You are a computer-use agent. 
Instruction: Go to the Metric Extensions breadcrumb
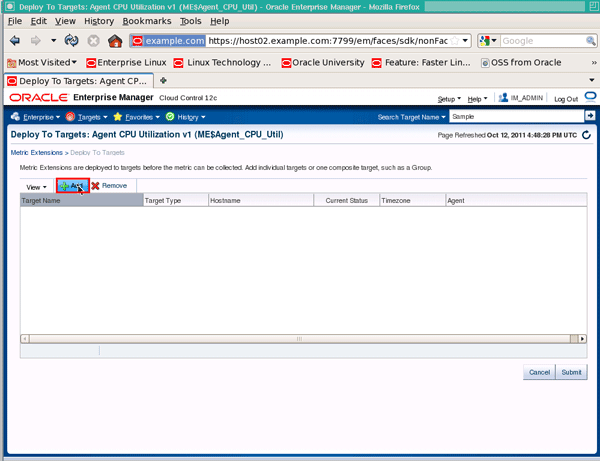coord(37,153)
